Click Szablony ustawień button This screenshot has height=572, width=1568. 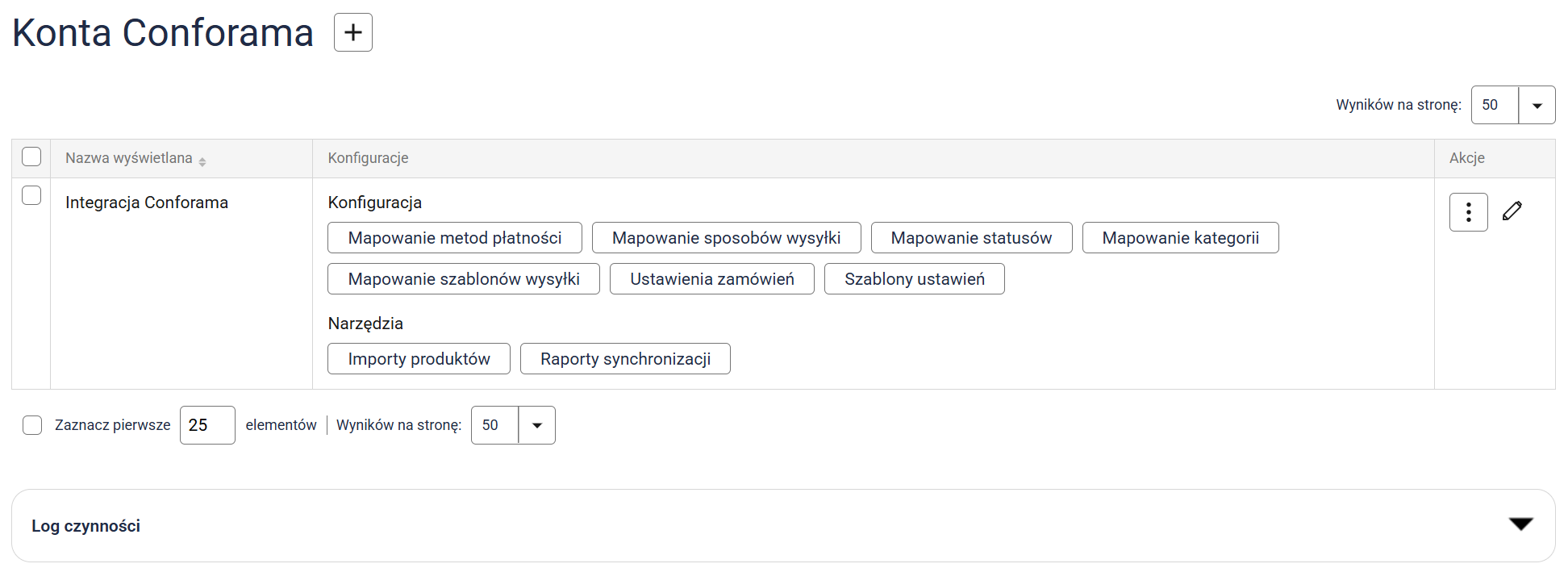click(914, 279)
